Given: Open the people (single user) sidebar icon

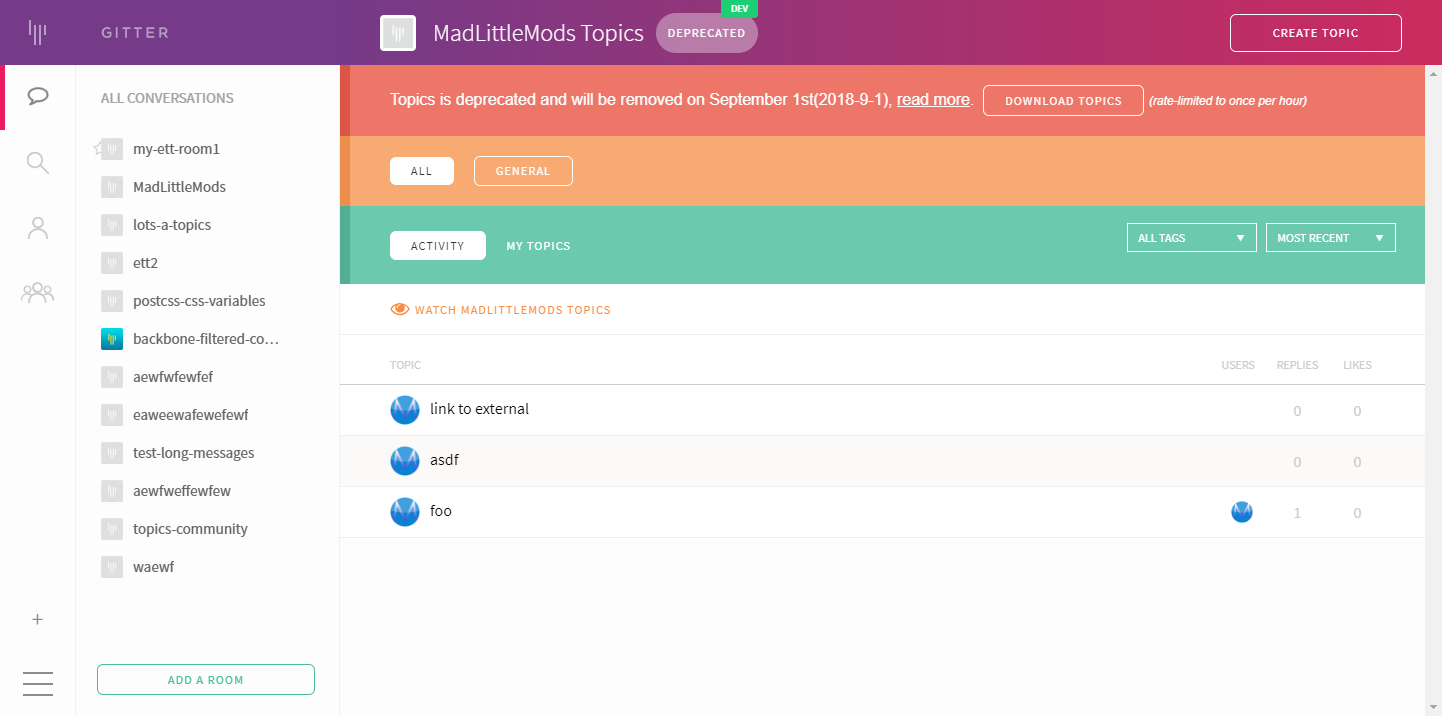Looking at the screenshot, I should tap(38, 228).
